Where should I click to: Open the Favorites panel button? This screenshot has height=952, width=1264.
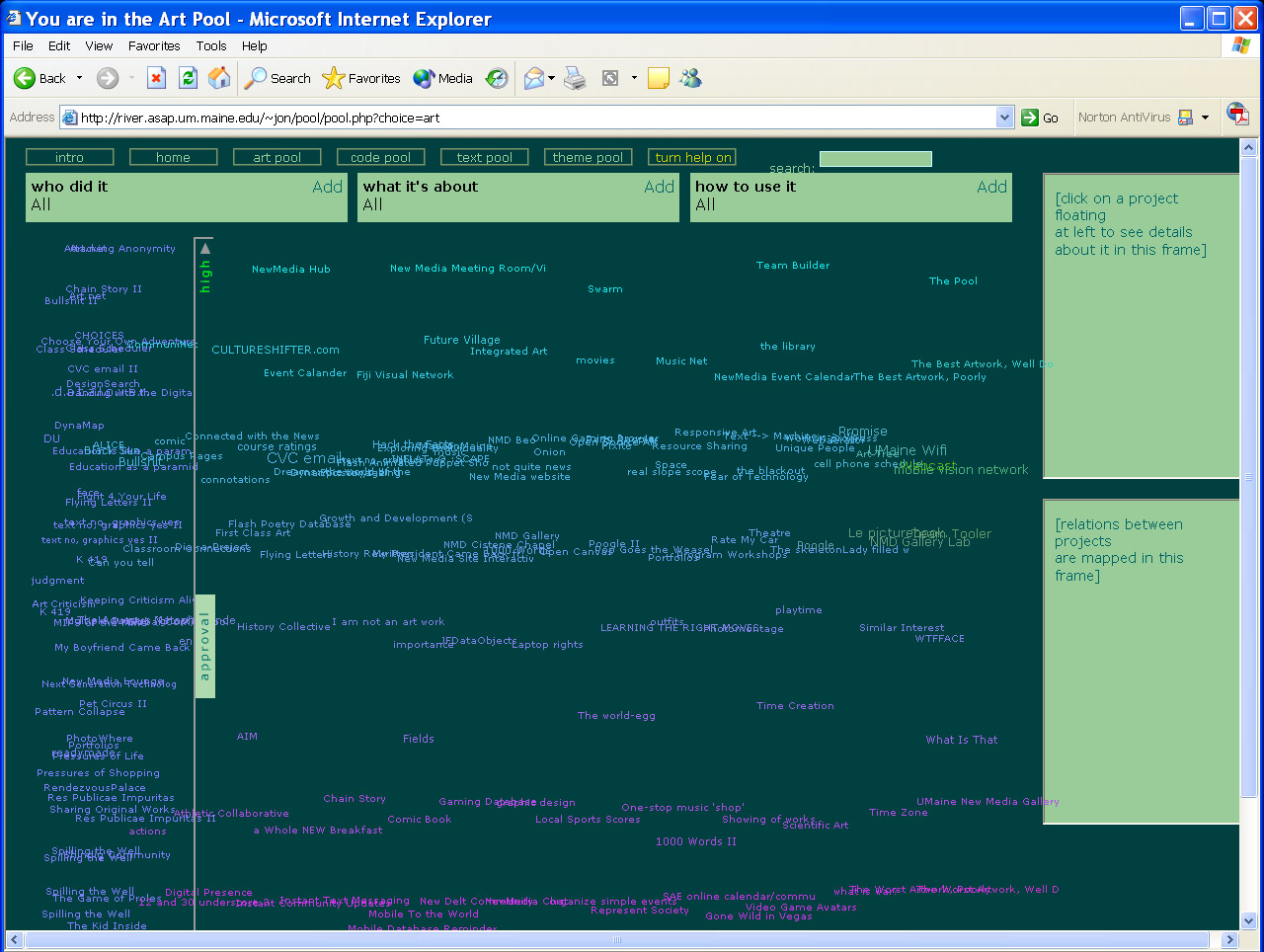[361, 78]
